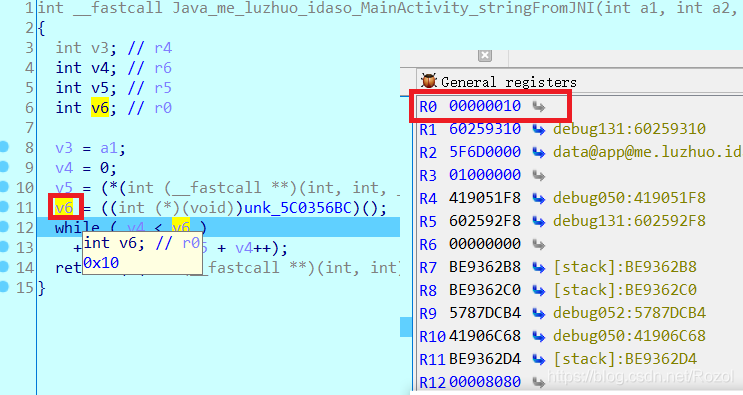Click the jump arrow for R9 register
The image size is (743, 395).
pos(538,313)
